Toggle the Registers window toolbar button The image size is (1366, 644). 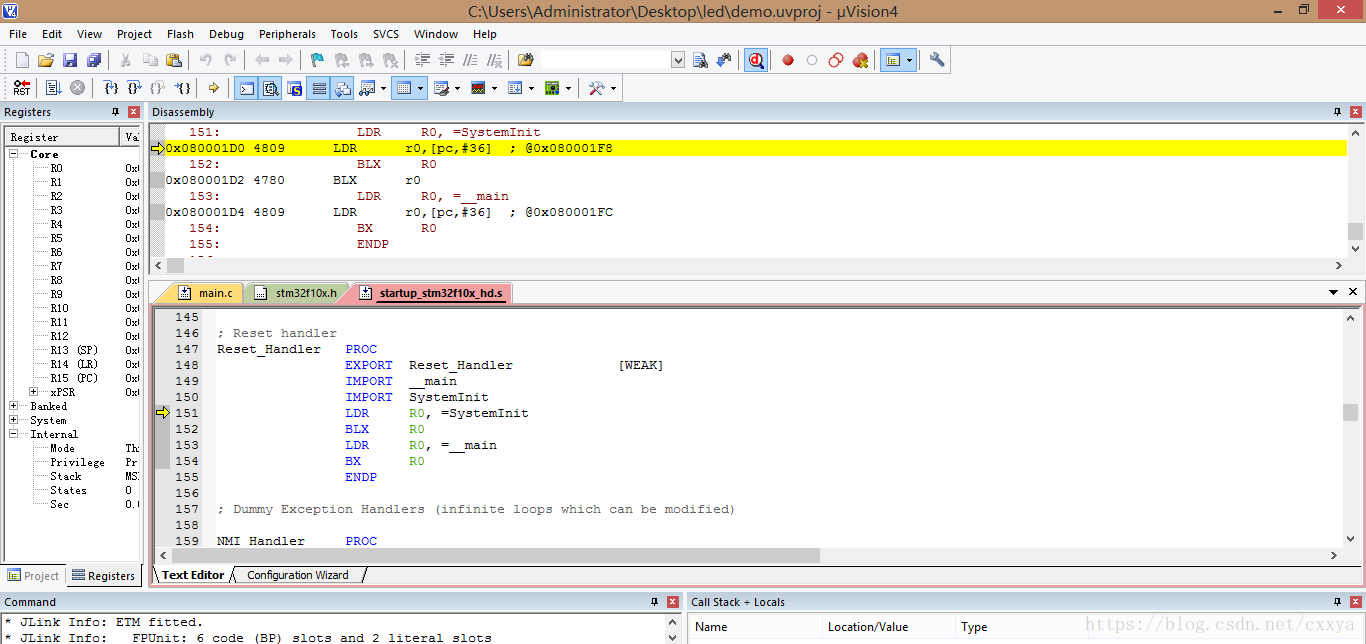319,88
